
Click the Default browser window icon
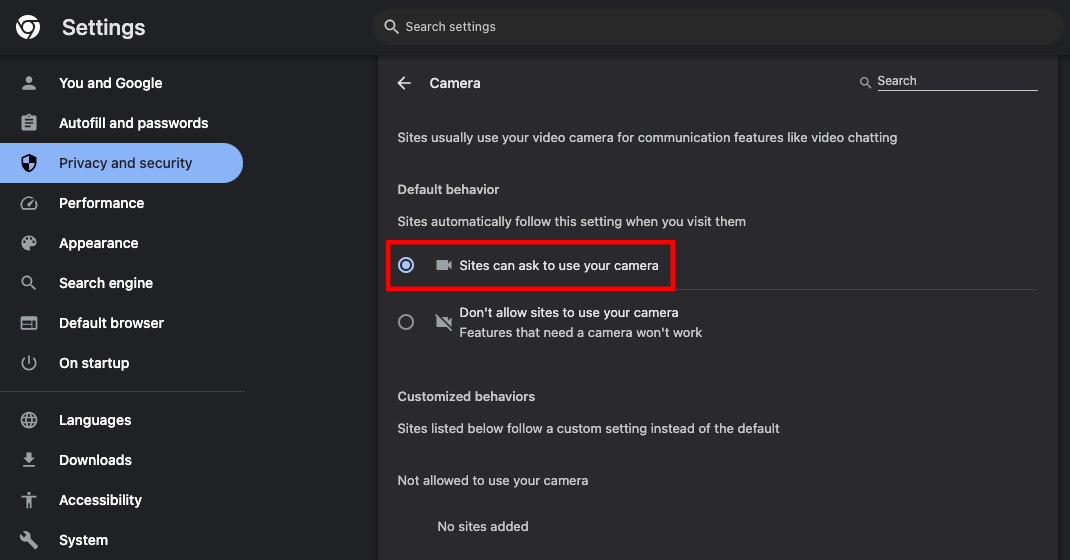tap(29, 323)
